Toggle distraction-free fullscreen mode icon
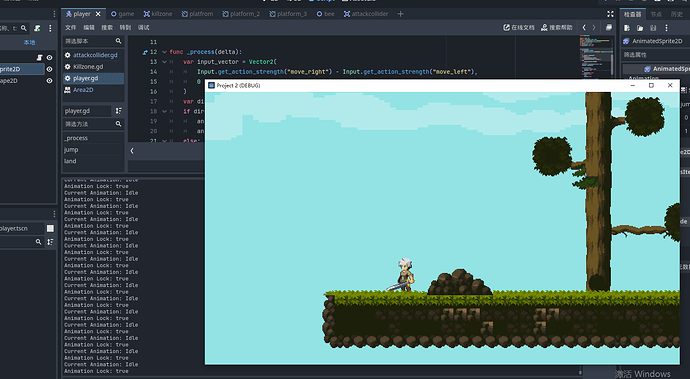Viewport: 690px width, 379px height. coord(610,14)
